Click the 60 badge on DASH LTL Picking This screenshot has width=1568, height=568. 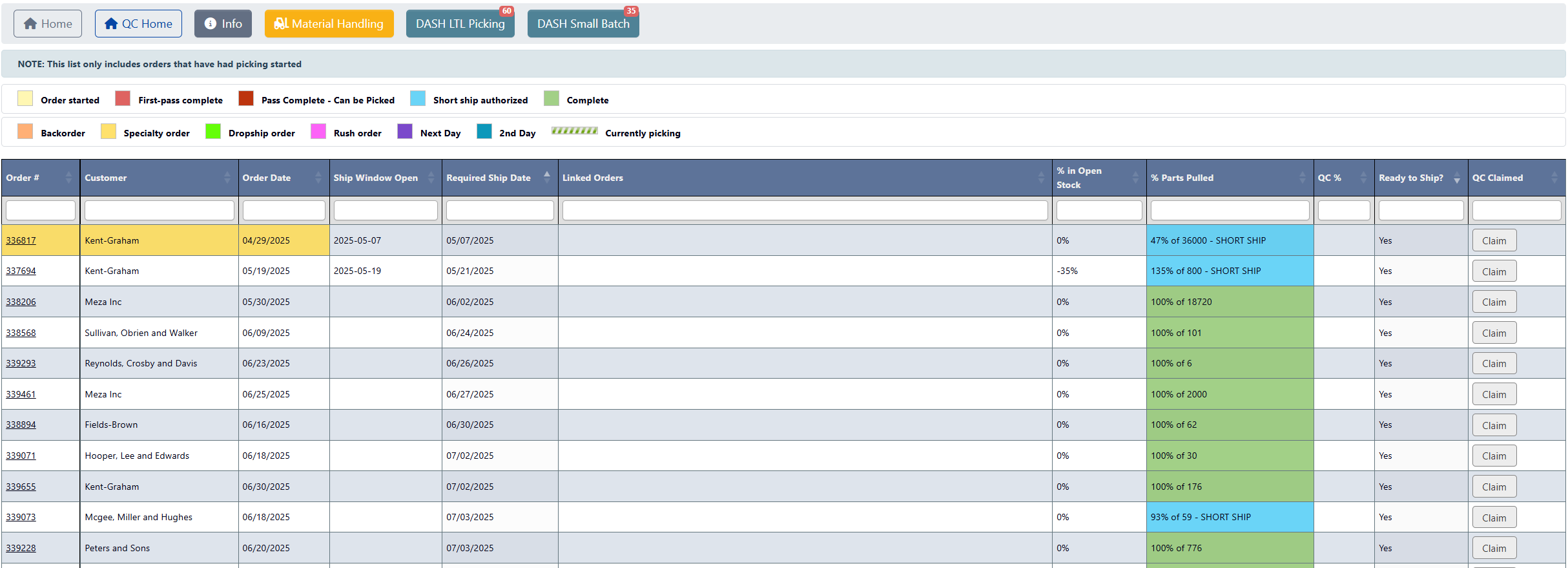pyautogui.click(x=506, y=11)
